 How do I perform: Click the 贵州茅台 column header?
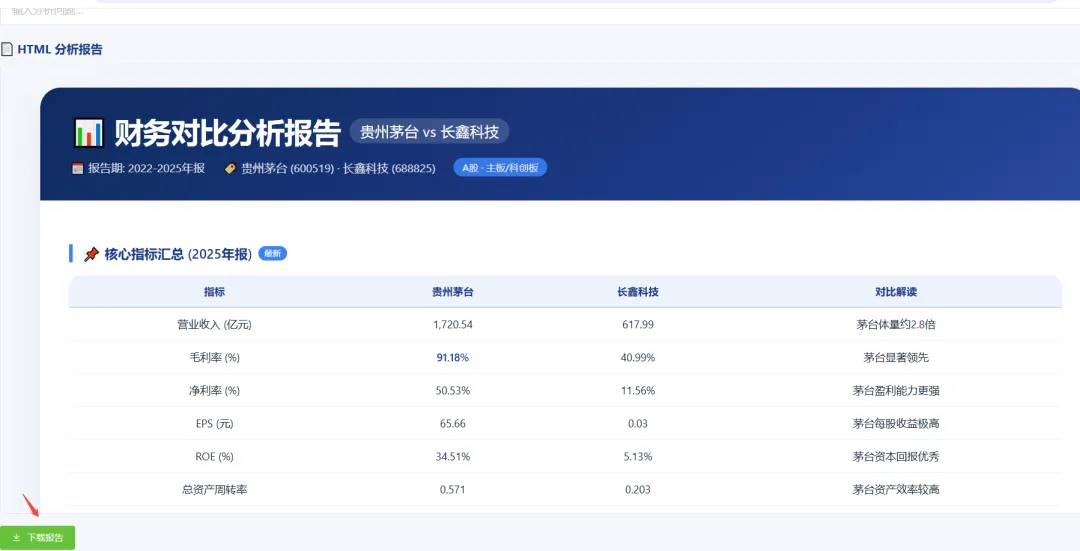(x=453, y=292)
